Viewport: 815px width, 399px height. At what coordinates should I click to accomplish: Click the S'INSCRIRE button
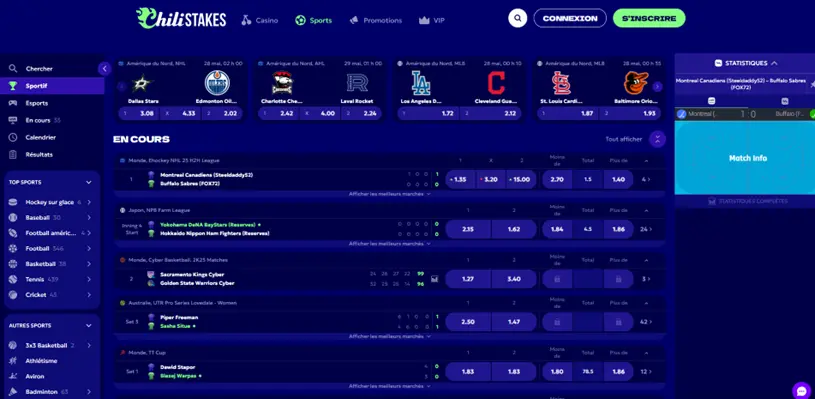pos(649,18)
